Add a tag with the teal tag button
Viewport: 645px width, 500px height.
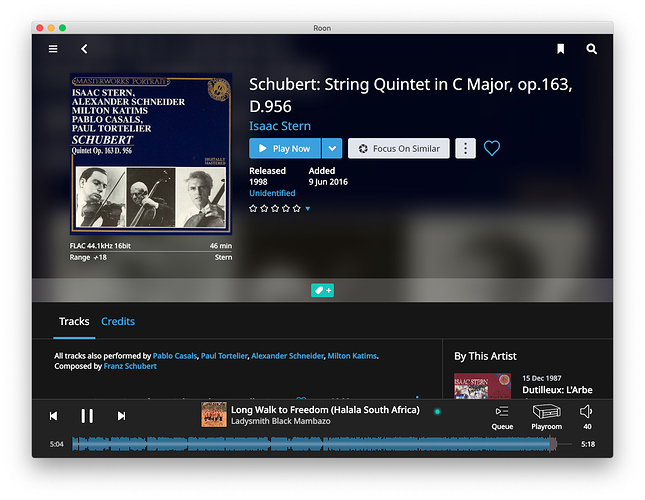(322, 290)
